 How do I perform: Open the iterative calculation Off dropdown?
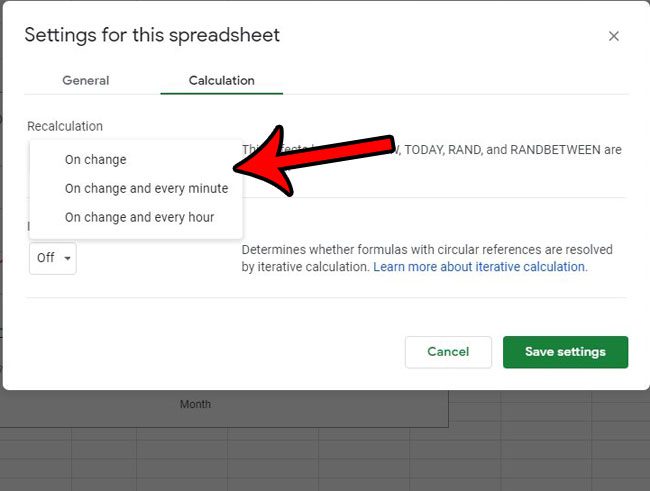point(52,258)
